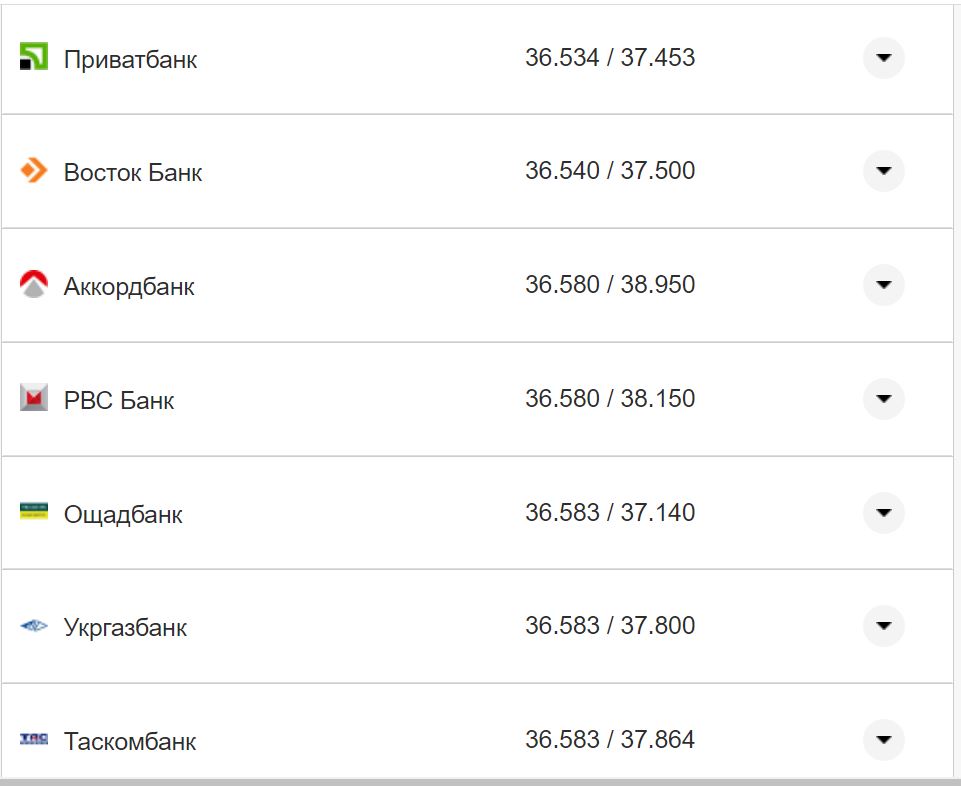Open the Приватбанк bank name link
Viewport: 961px width, 786px height.
(130, 59)
